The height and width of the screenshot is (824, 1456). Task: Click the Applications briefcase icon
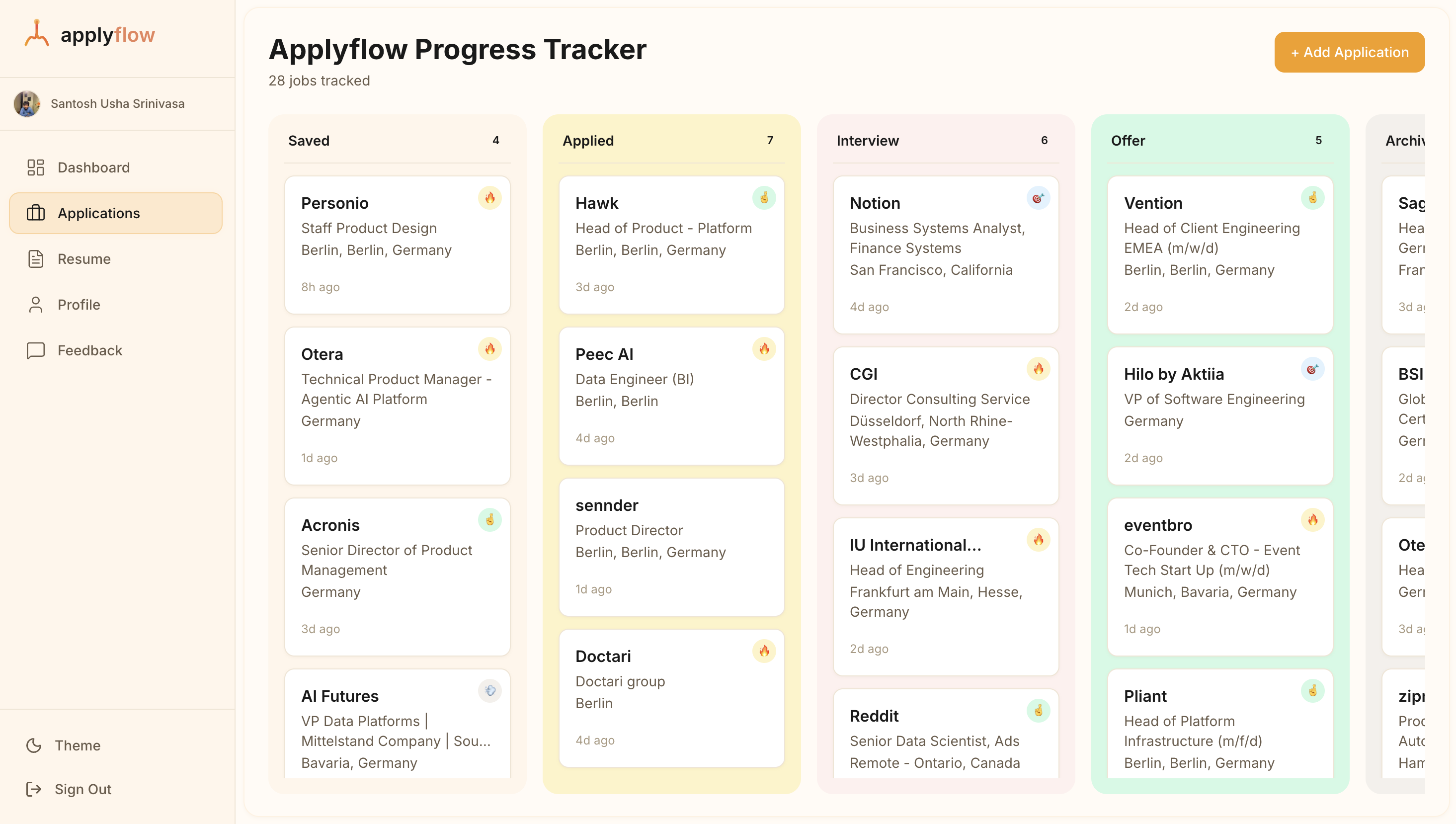(36, 213)
